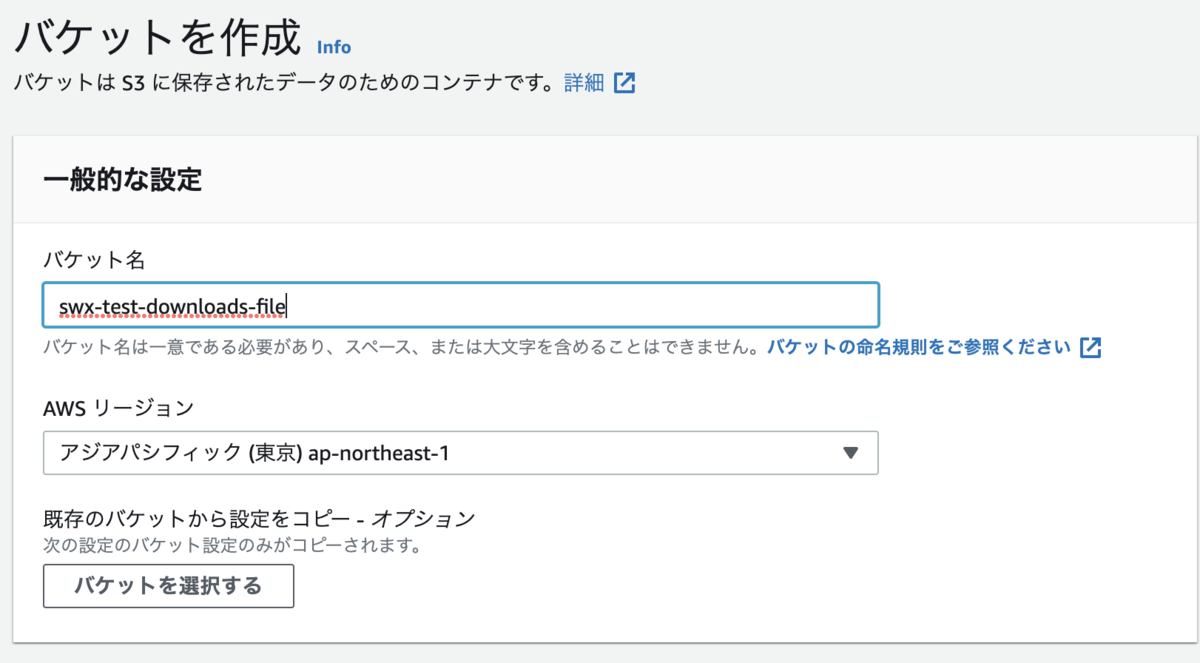Screen dimensions: 1200x663
Task: Click the バケットを選択する button
Action: (x=168, y=586)
